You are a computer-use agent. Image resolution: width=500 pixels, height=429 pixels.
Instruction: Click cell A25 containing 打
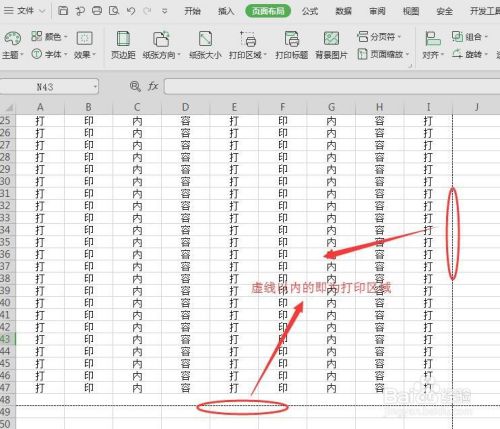[x=40, y=121]
